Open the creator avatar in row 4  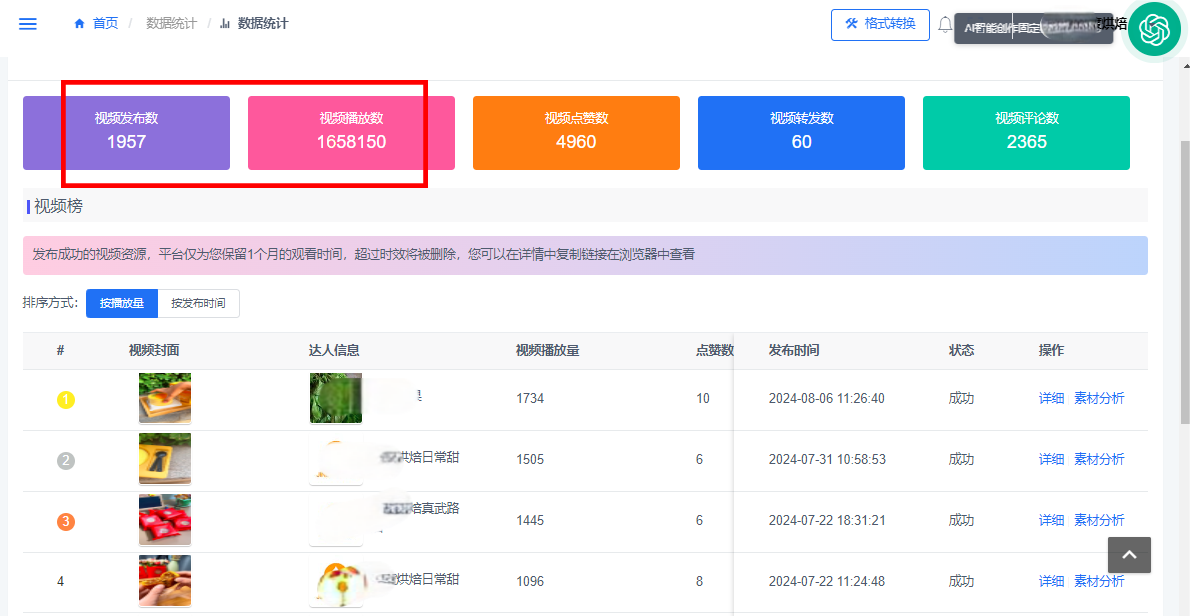point(334,581)
